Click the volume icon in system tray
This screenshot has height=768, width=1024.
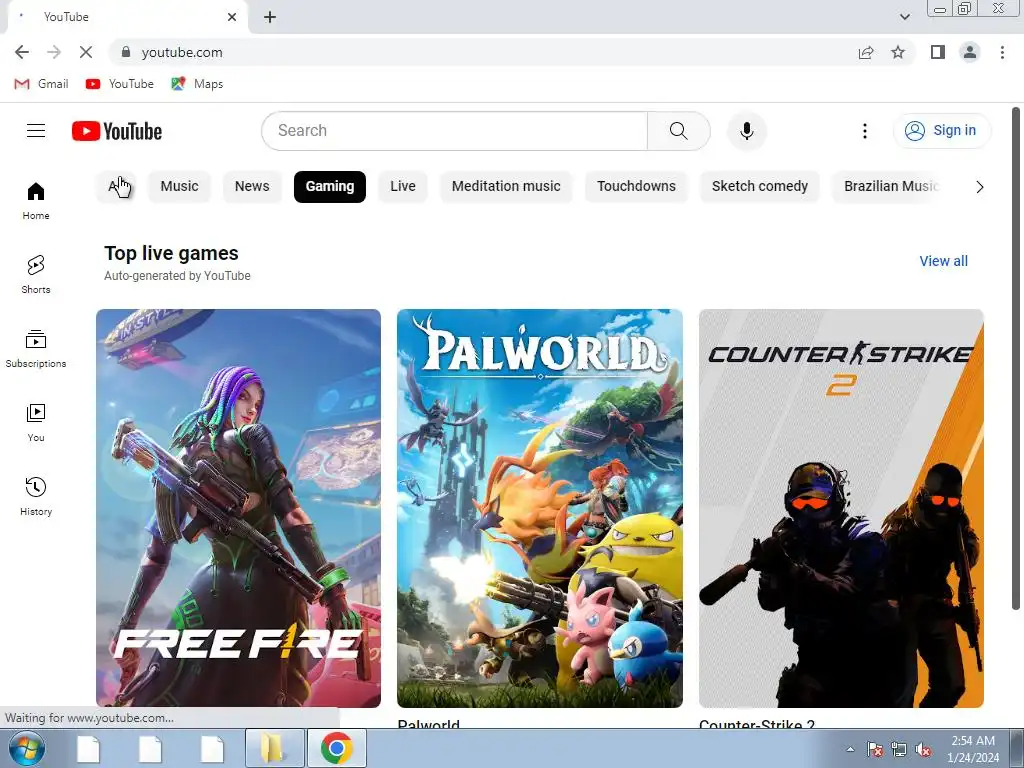point(923,750)
